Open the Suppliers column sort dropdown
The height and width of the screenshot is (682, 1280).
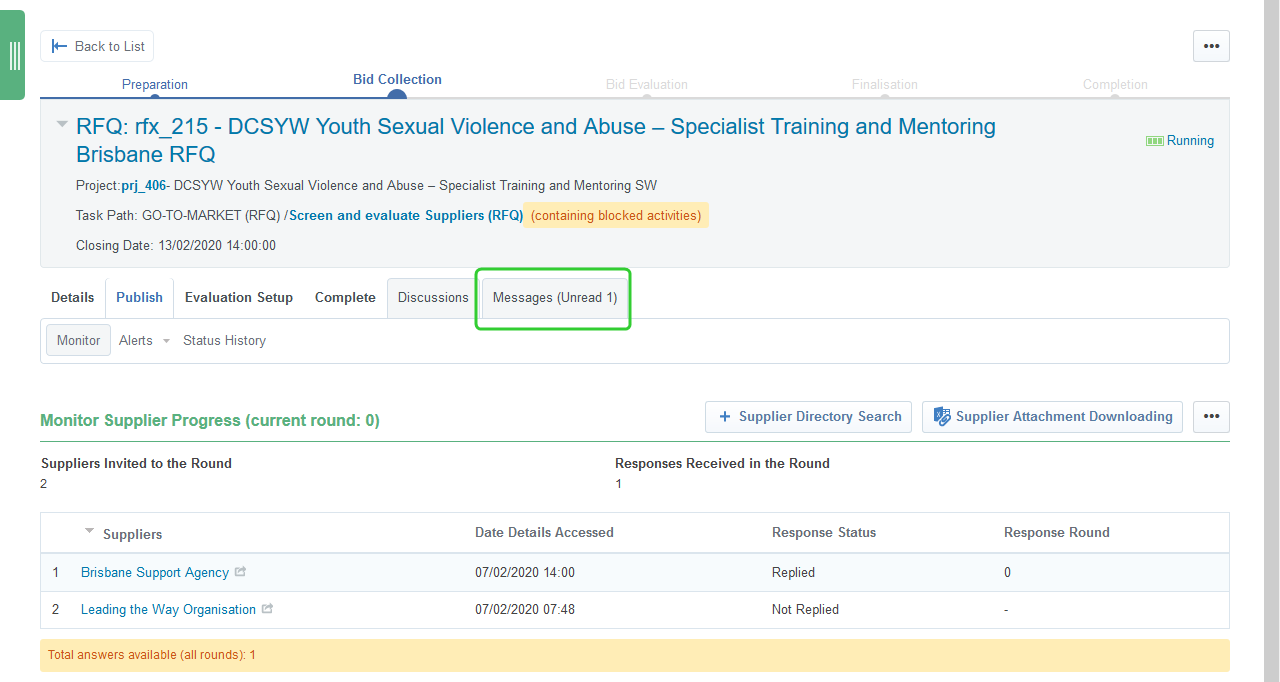coord(90,531)
